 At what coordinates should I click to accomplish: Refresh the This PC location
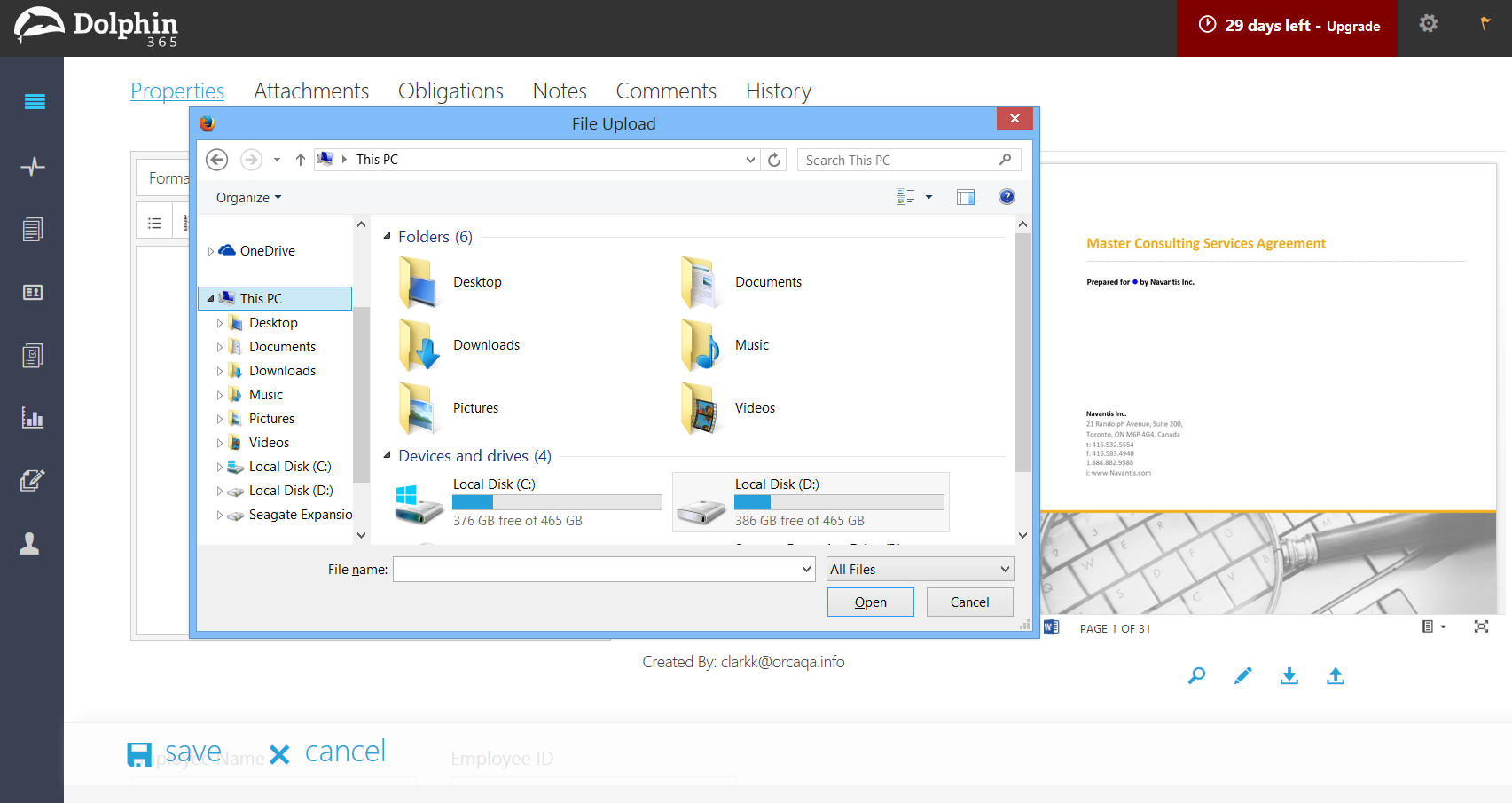[x=774, y=160]
